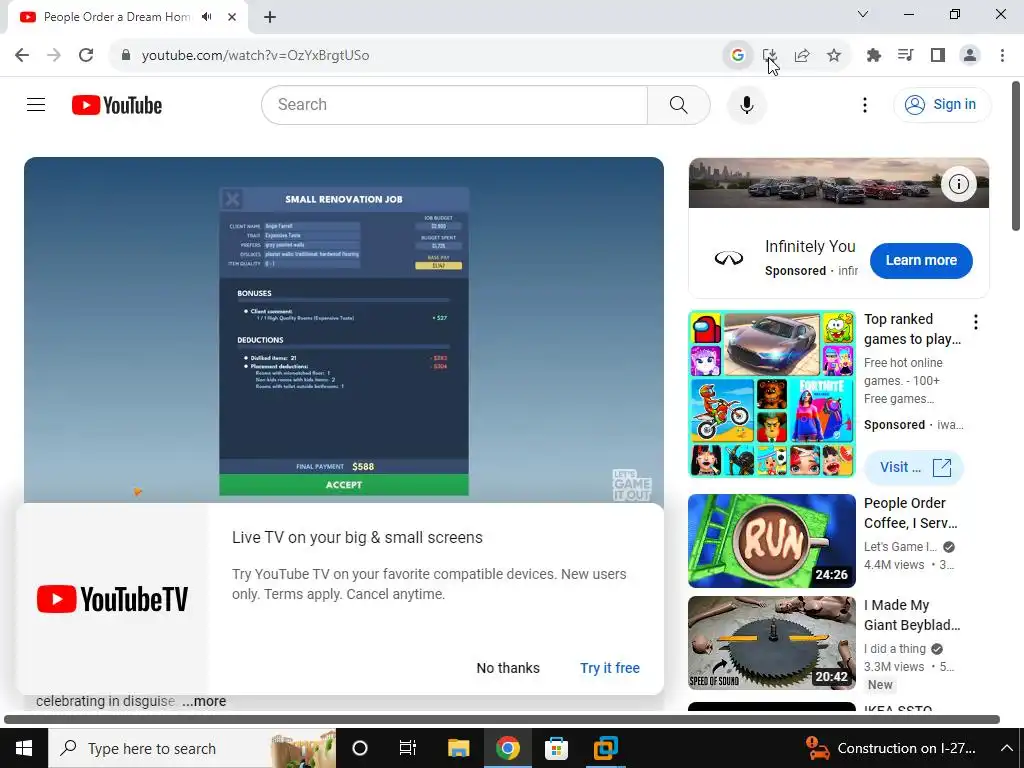Open I did a thing channel name
The image size is (1024, 768).
895,648
